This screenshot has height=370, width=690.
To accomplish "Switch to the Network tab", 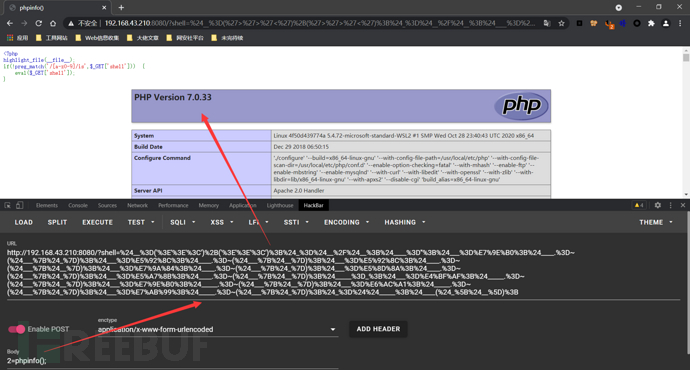I will coord(137,205).
